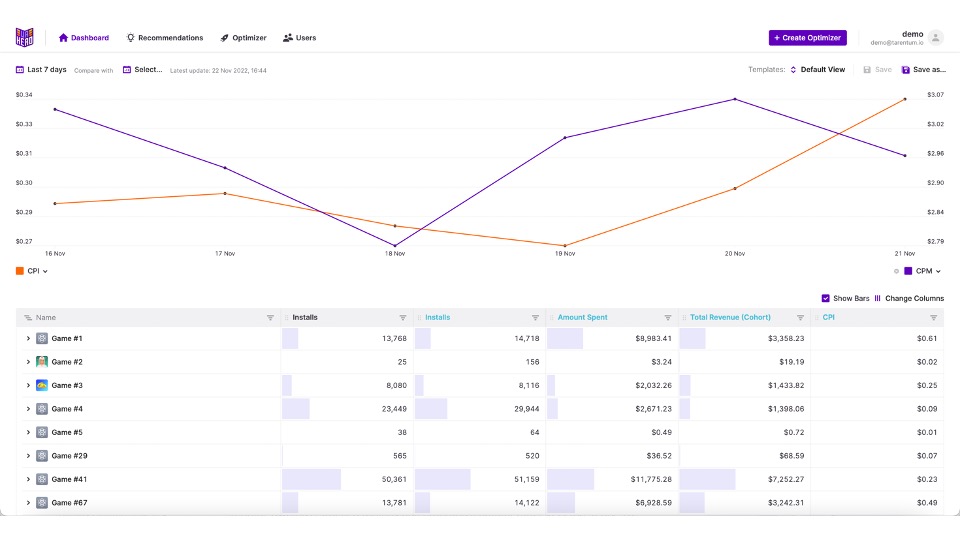Image resolution: width=960 pixels, height=540 pixels.
Task: Click the Save template button
Action: (877, 70)
